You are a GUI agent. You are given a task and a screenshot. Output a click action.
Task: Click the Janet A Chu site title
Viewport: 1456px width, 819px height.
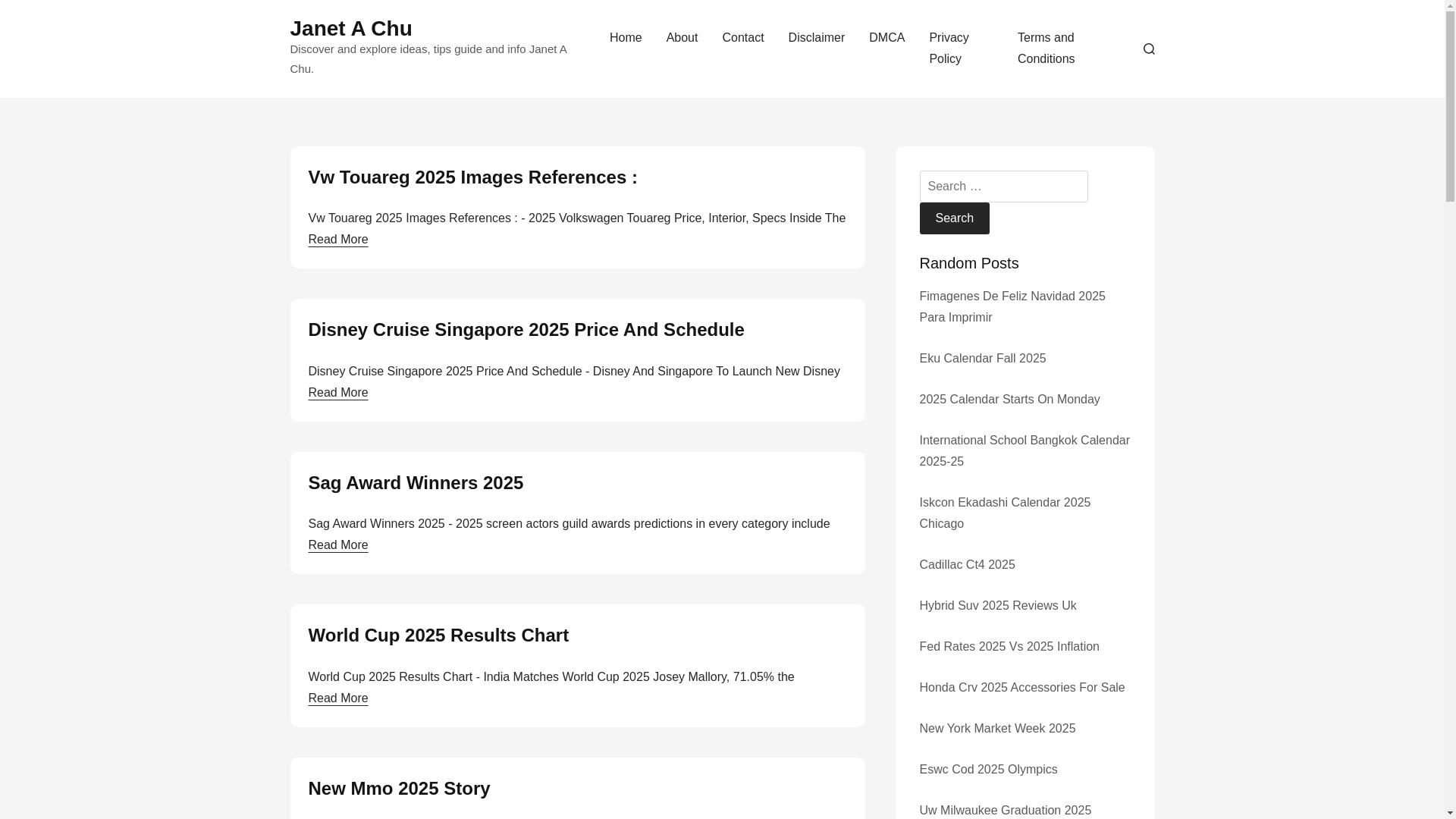pos(350,29)
